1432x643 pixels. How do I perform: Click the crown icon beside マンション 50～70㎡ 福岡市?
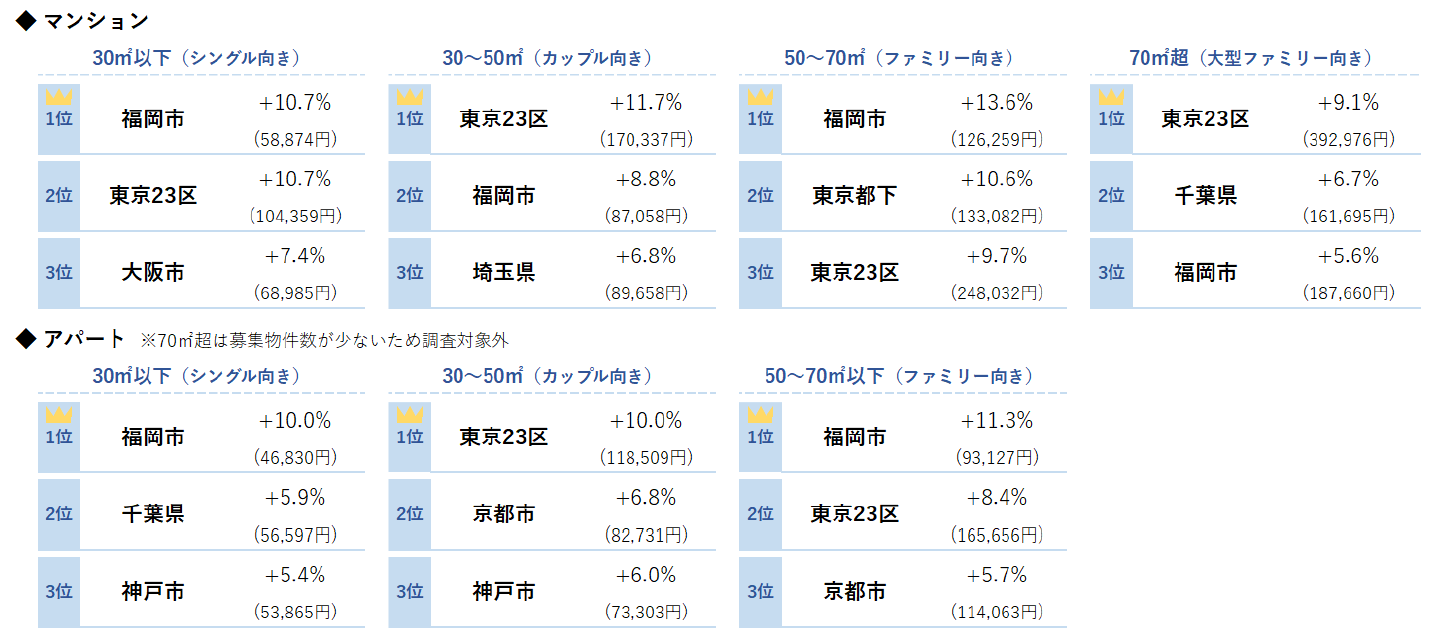761,98
